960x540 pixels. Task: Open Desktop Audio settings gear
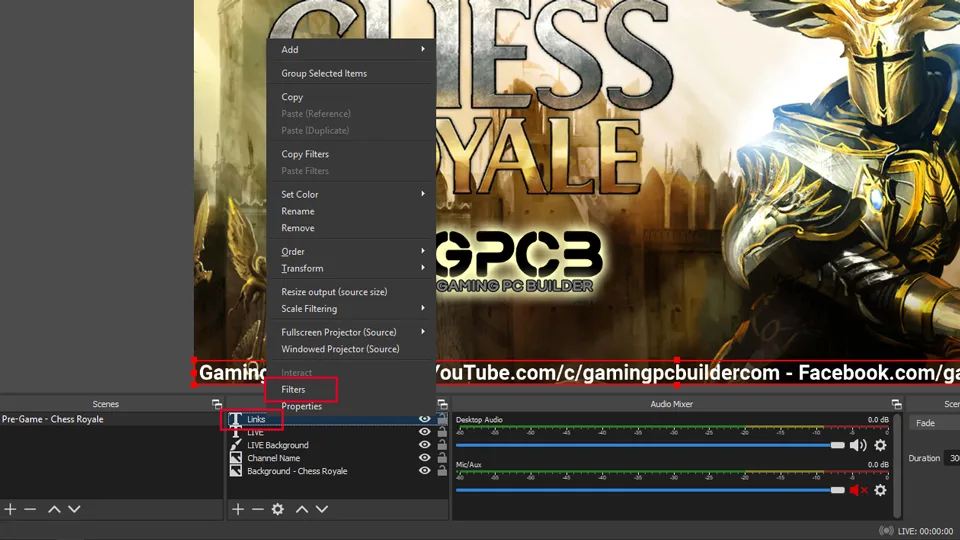880,445
